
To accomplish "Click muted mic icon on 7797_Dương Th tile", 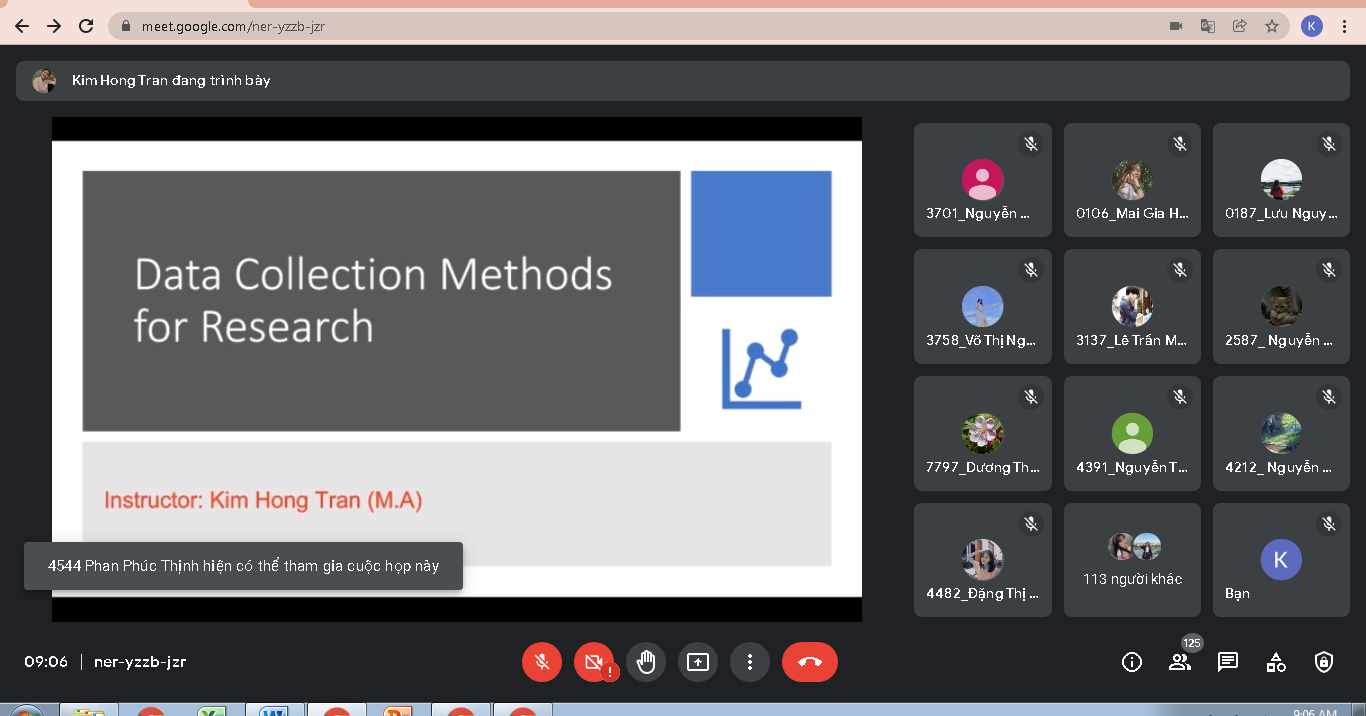I will click(x=1031, y=397).
